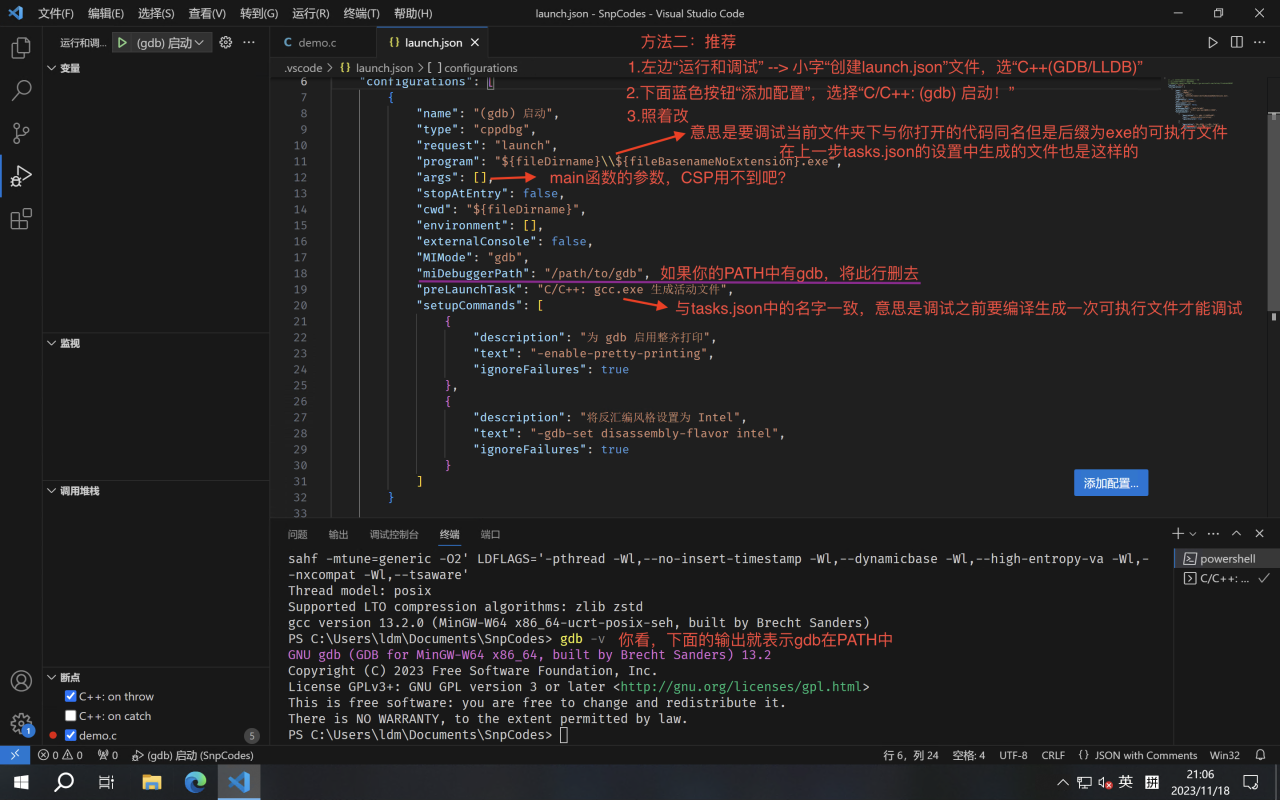Launch File Explorer from the taskbar
Screen dimensions: 1280x800
pos(151,782)
